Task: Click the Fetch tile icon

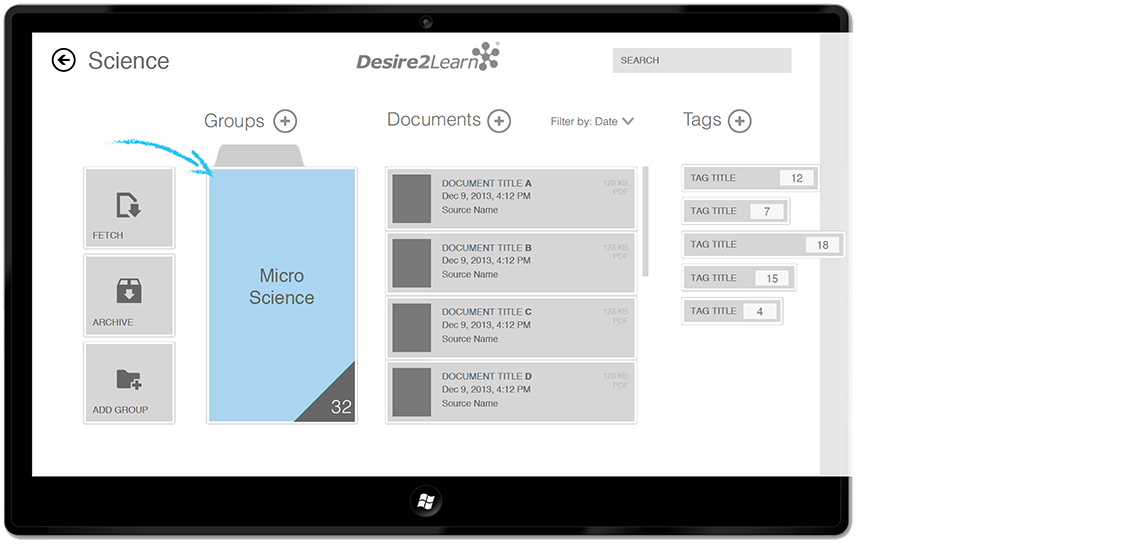Action: 129,205
